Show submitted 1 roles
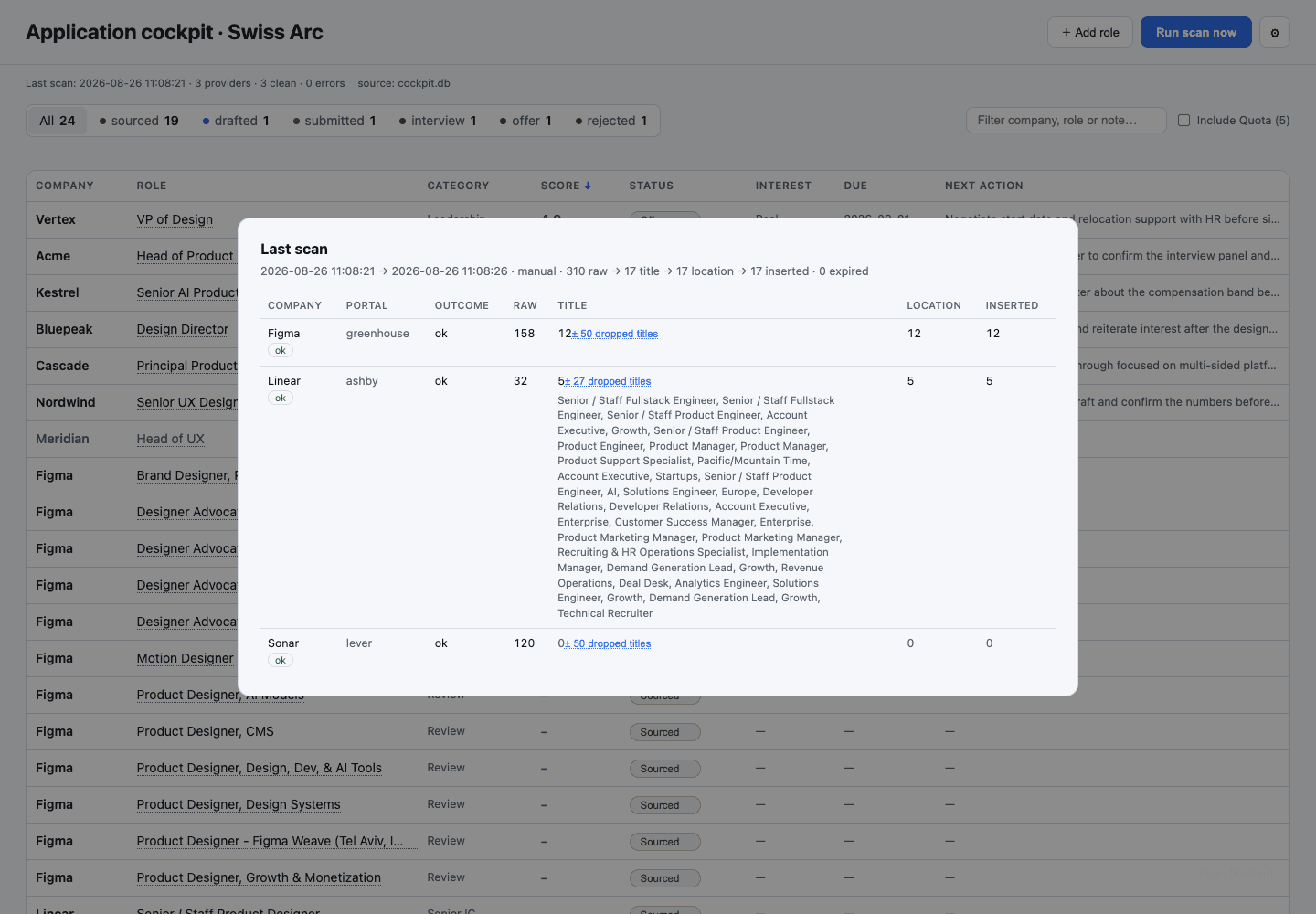This screenshot has width=1316, height=914. point(334,121)
